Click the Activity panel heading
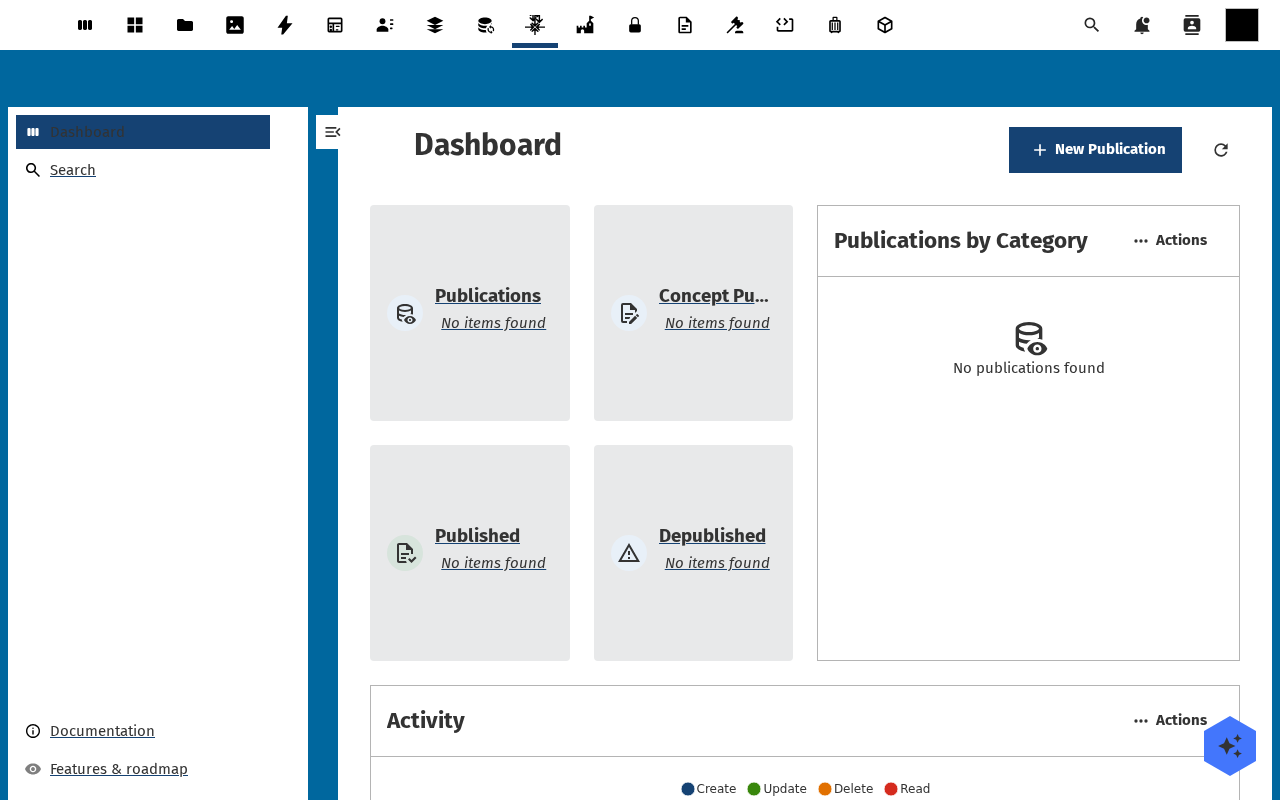 pos(426,720)
